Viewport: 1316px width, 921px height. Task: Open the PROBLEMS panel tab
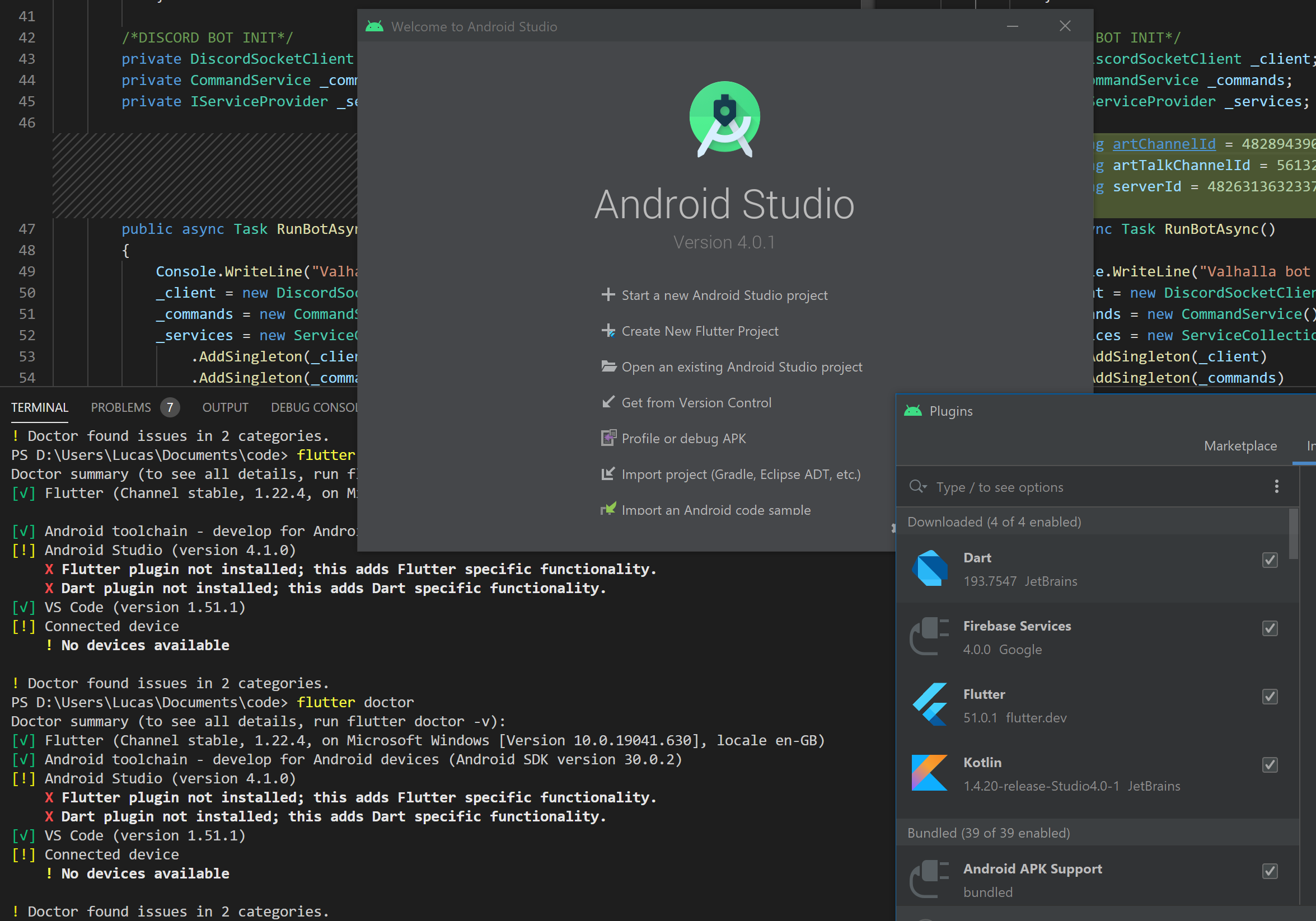pyautogui.click(x=121, y=407)
